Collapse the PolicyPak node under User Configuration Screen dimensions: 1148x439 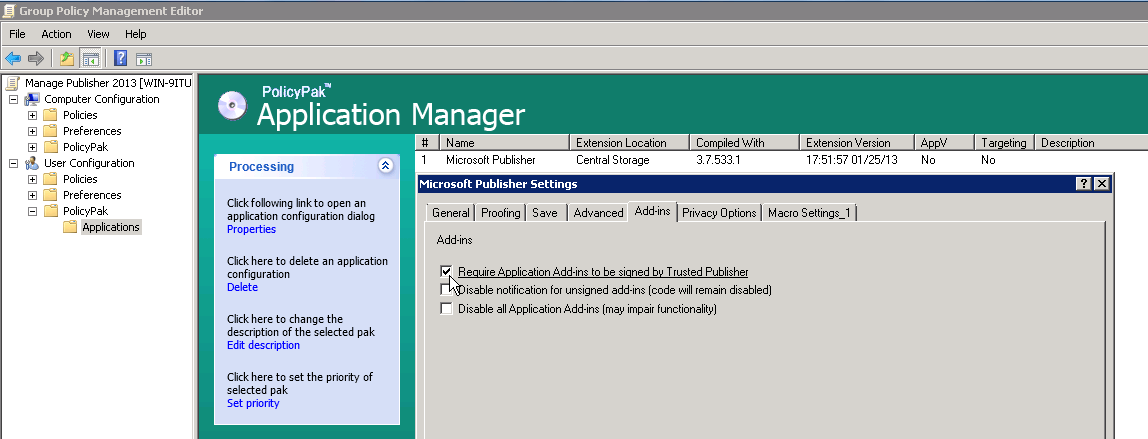pyautogui.click(x=32, y=211)
